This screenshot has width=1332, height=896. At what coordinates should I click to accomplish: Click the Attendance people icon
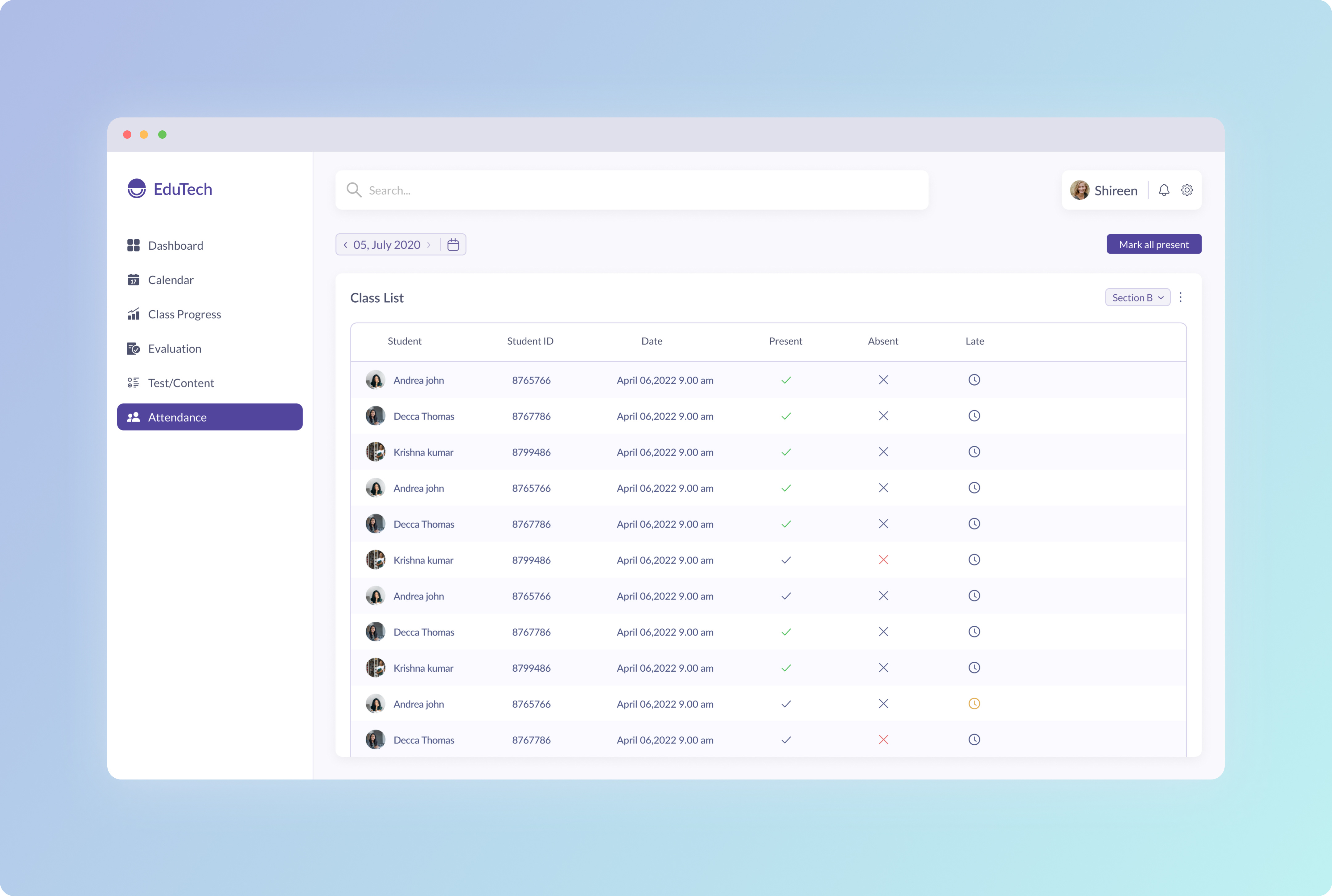click(x=134, y=417)
